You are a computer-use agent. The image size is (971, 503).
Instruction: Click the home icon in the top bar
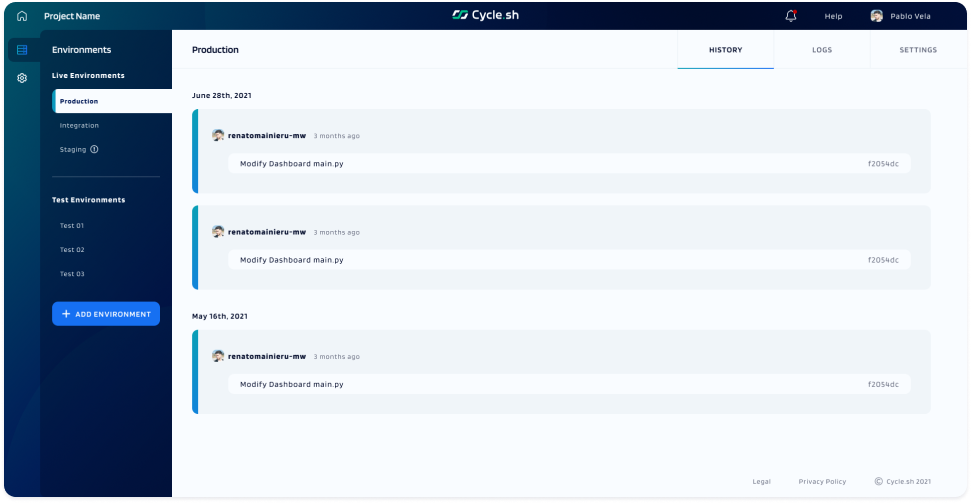tap(22, 16)
